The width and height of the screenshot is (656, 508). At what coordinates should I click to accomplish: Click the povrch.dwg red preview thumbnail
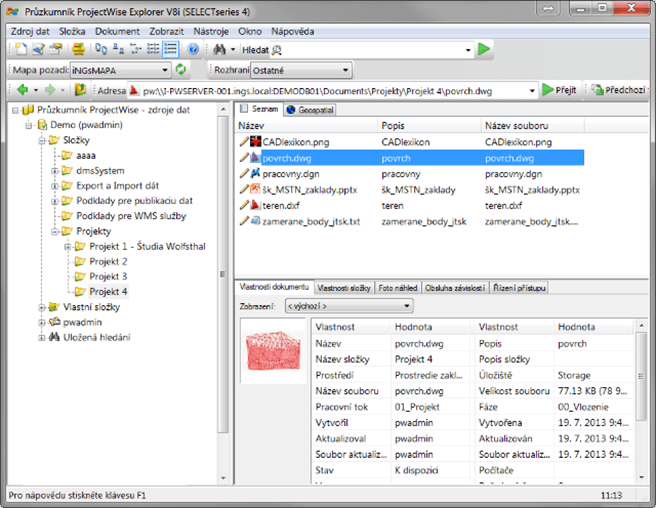(274, 351)
